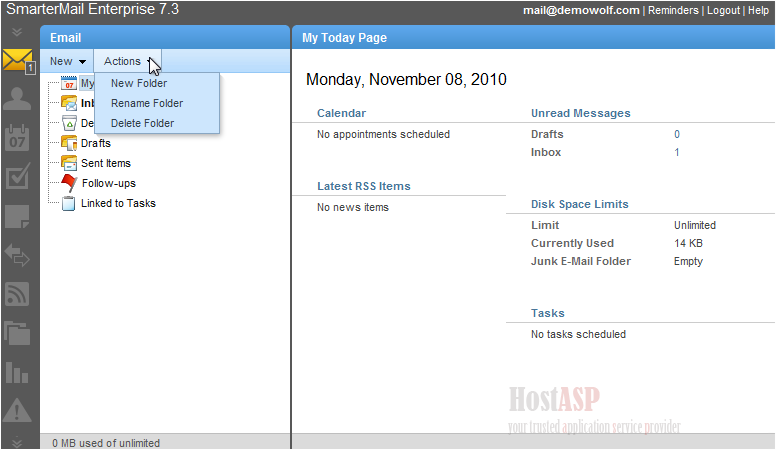The height and width of the screenshot is (450, 776).
Task: Choose New Folder from Actions menu
Action: pos(139,83)
